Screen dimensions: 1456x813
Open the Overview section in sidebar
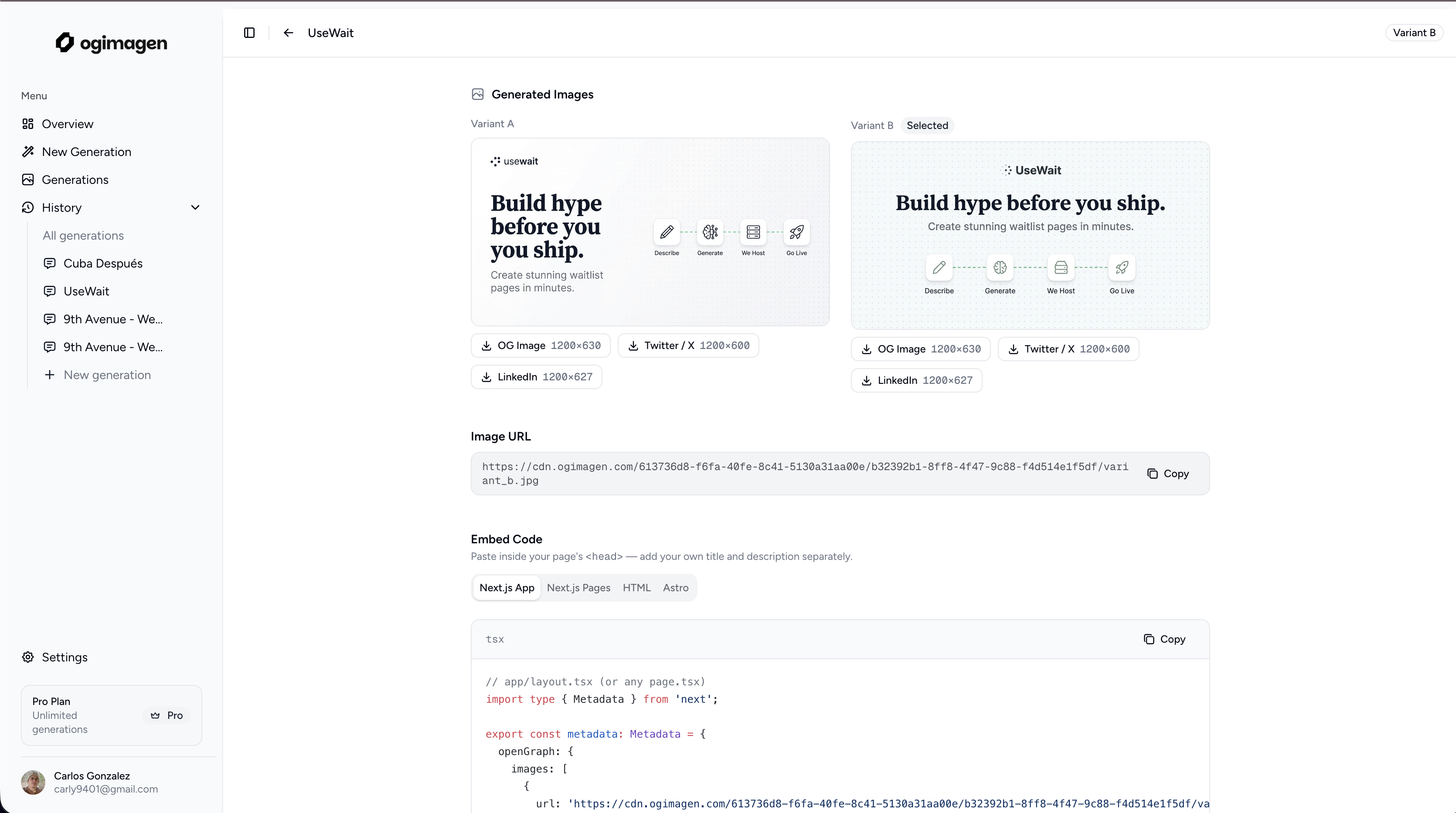coord(68,123)
